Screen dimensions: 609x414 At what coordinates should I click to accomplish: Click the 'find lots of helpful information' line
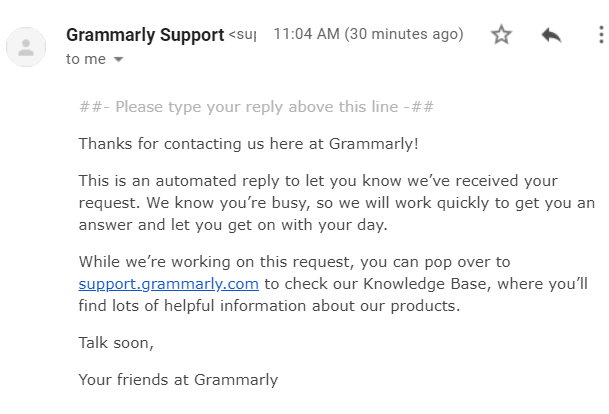click(x=269, y=306)
